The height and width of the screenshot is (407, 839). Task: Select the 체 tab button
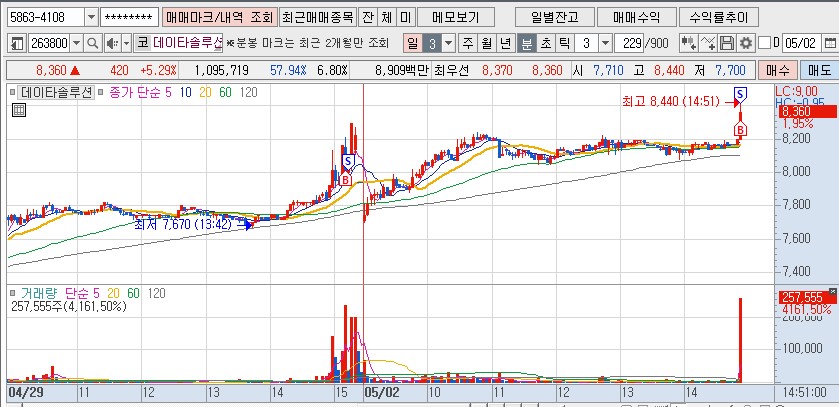click(386, 18)
